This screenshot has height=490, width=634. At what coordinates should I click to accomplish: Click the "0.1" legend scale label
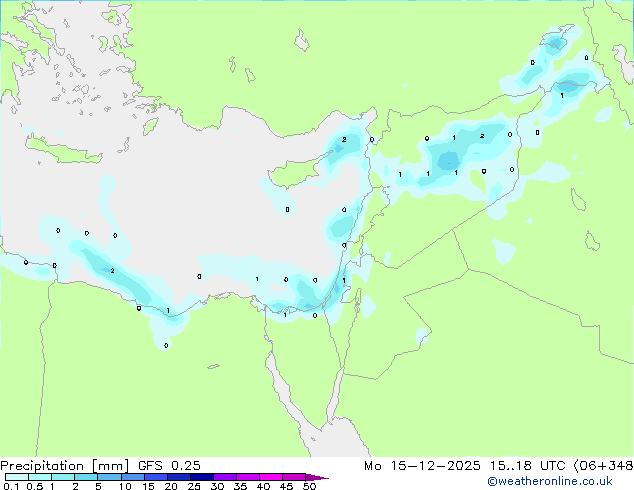pyautogui.click(x=11, y=486)
